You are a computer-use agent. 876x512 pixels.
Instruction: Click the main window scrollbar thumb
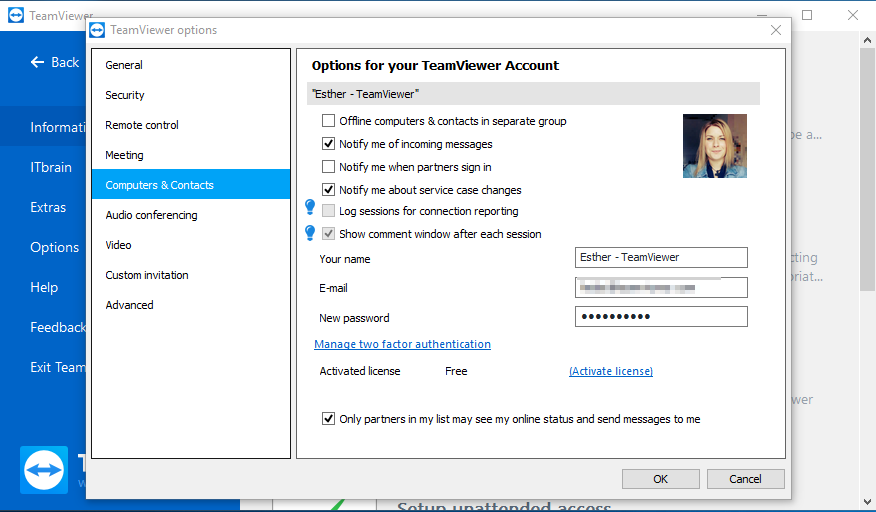[867, 170]
